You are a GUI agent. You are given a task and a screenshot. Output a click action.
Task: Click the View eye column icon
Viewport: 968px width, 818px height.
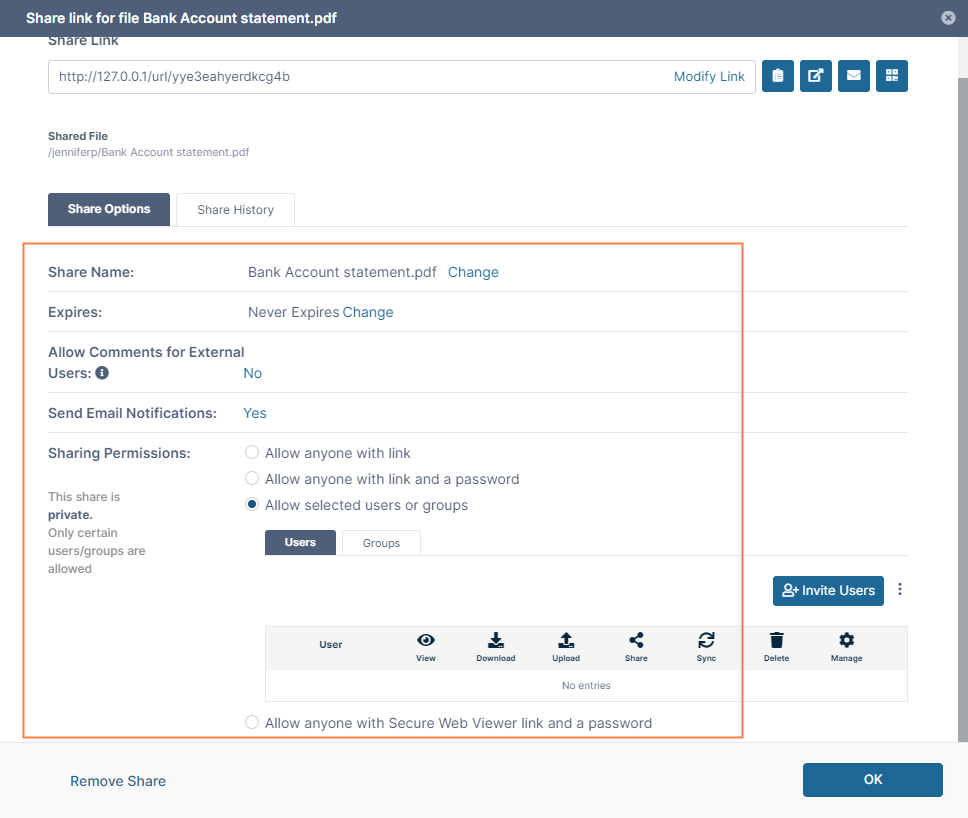tap(426, 641)
